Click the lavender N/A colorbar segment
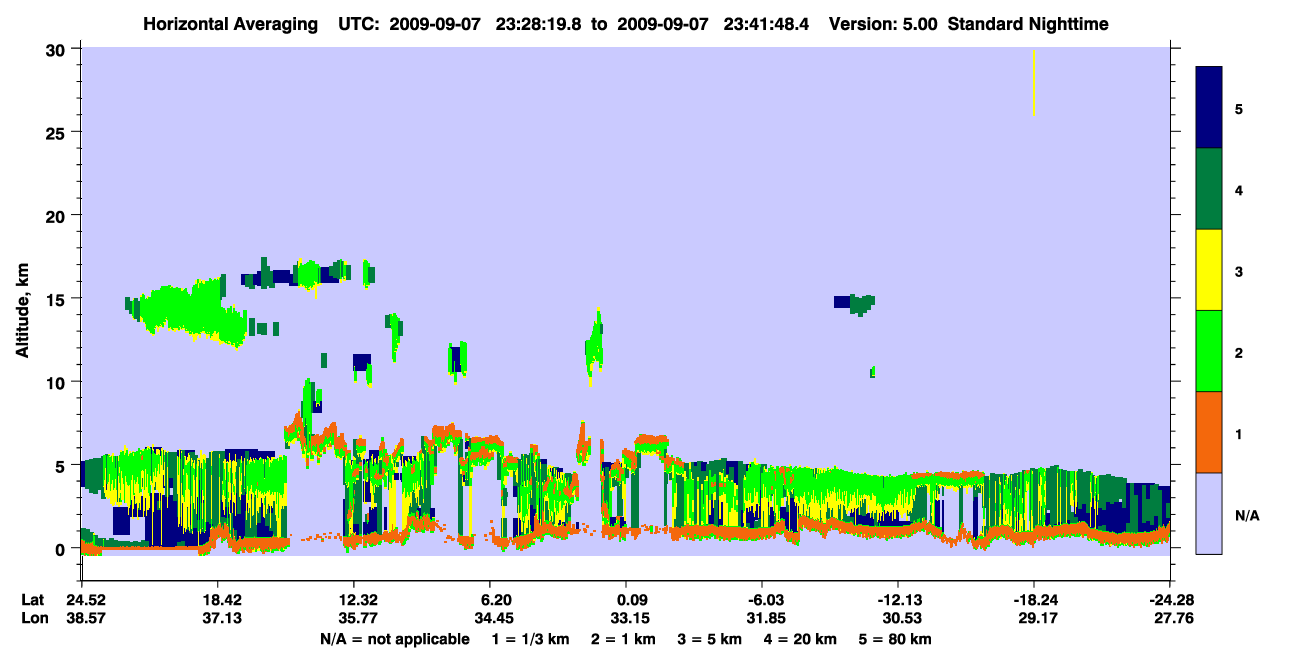The height and width of the screenshot is (667, 1300). point(1209,513)
